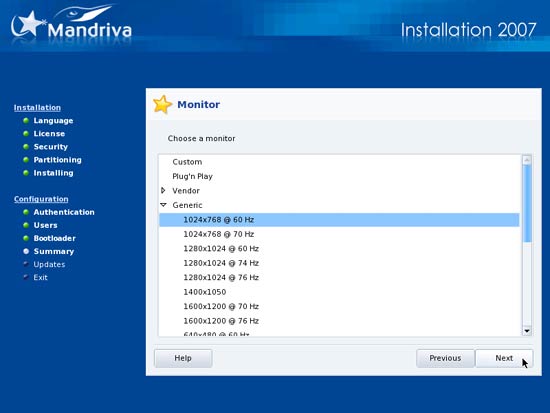Click the Generic label in the list

pyautogui.click(x=187, y=205)
